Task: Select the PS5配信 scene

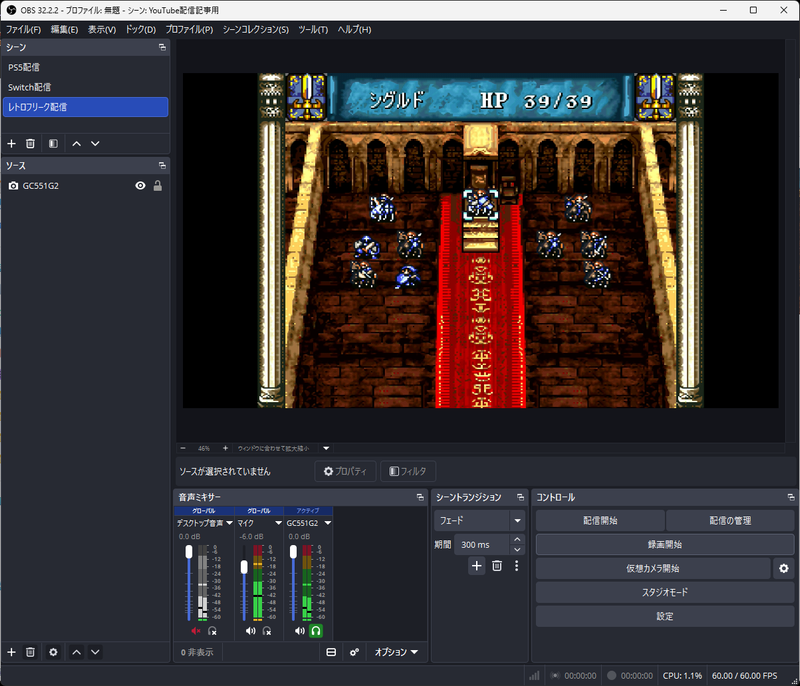Action: click(x=86, y=67)
